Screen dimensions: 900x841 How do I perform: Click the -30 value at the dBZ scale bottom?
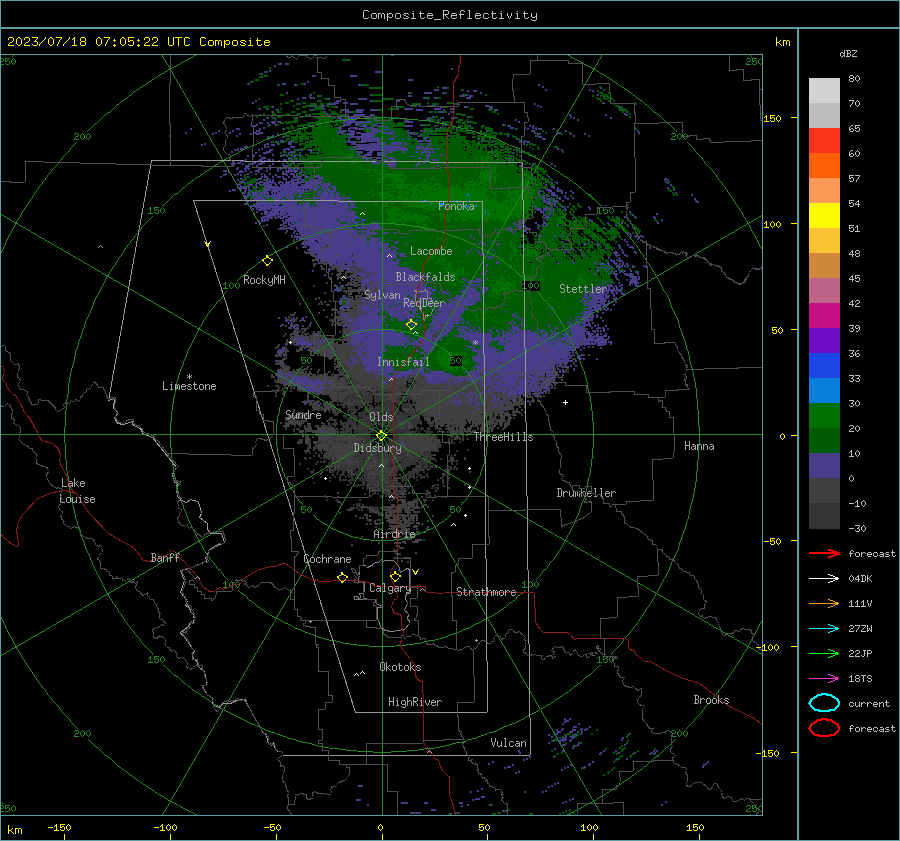coord(857,528)
